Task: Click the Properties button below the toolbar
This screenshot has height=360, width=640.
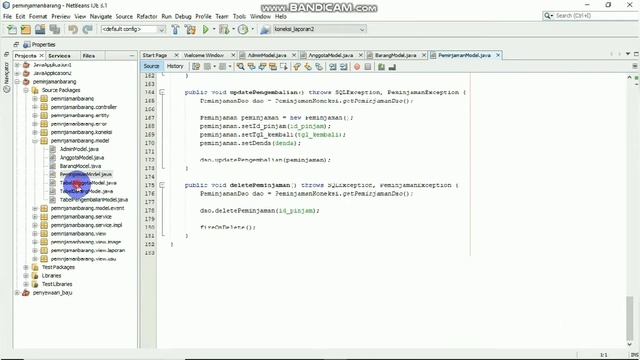Action: point(39,44)
